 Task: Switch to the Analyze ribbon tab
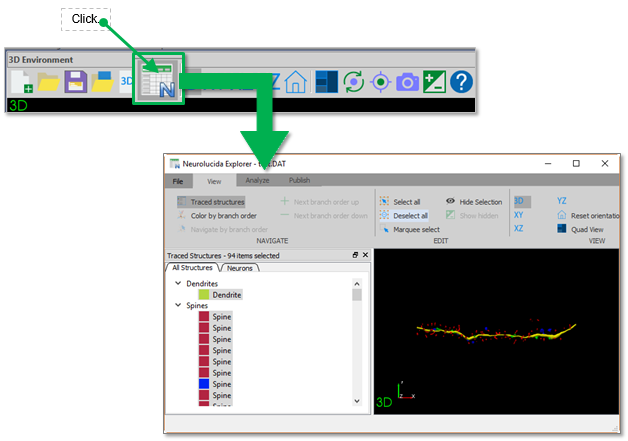tap(257, 180)
